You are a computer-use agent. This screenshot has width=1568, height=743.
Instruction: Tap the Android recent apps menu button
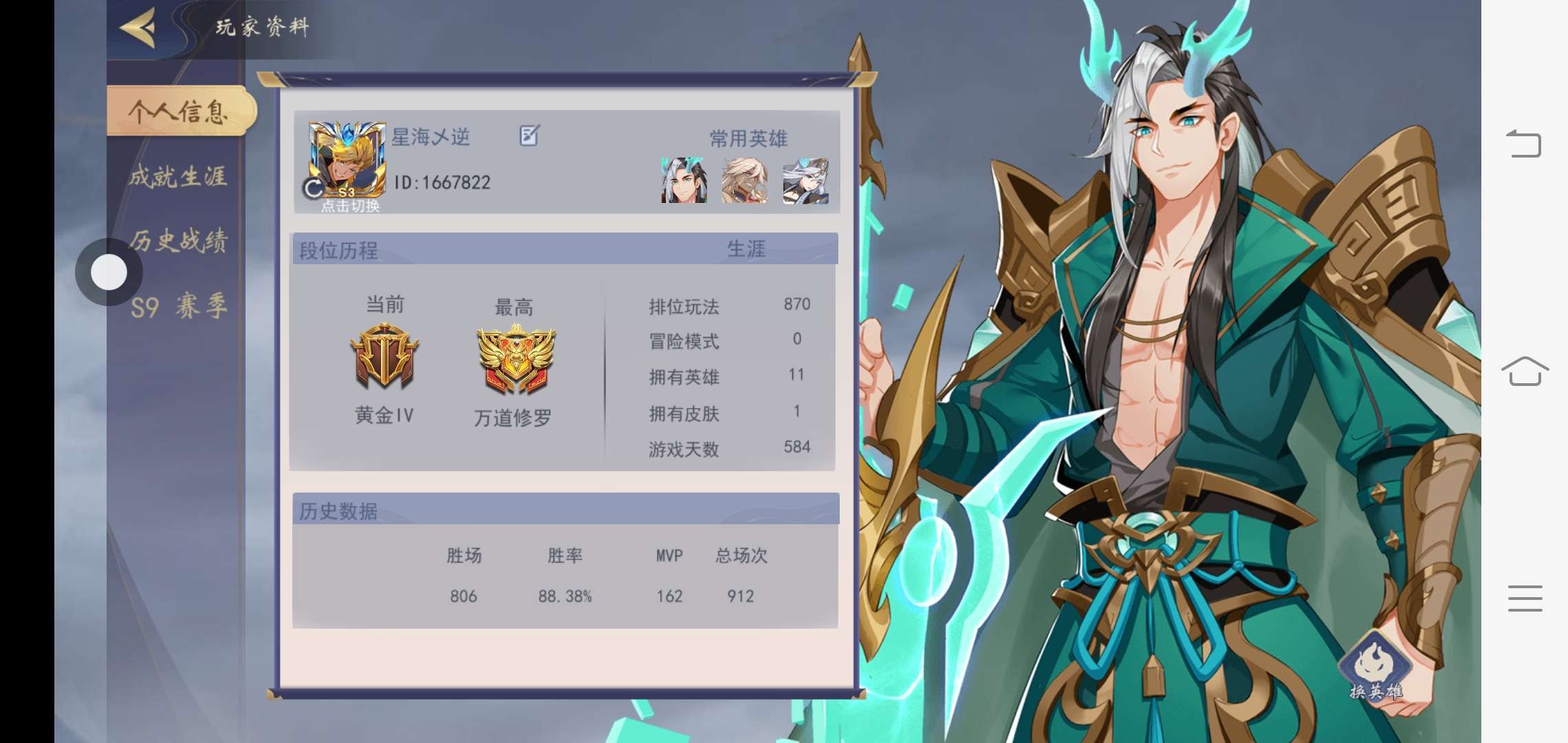coord(1525,599)
